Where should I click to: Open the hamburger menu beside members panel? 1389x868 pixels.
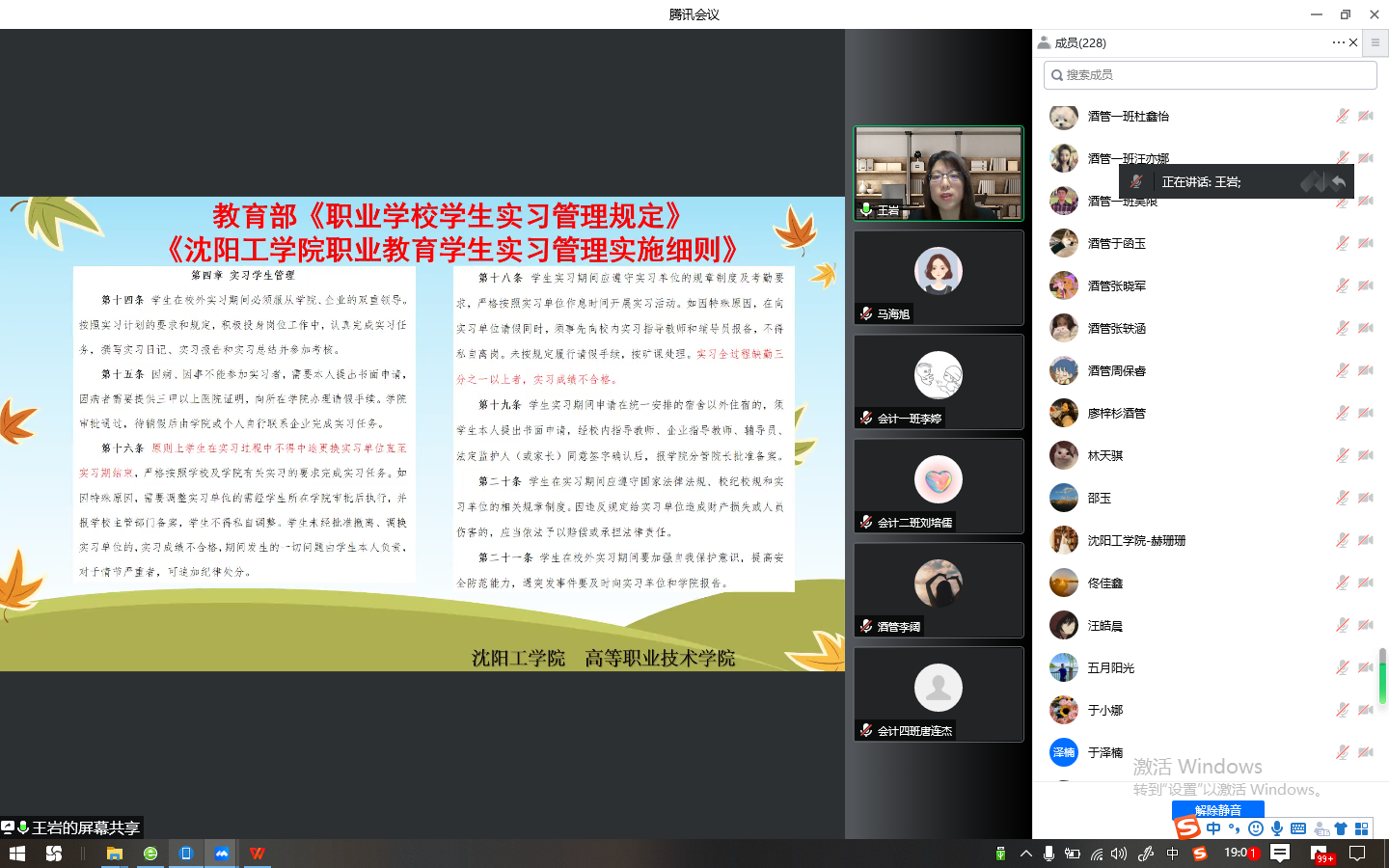coord(1375,42)
